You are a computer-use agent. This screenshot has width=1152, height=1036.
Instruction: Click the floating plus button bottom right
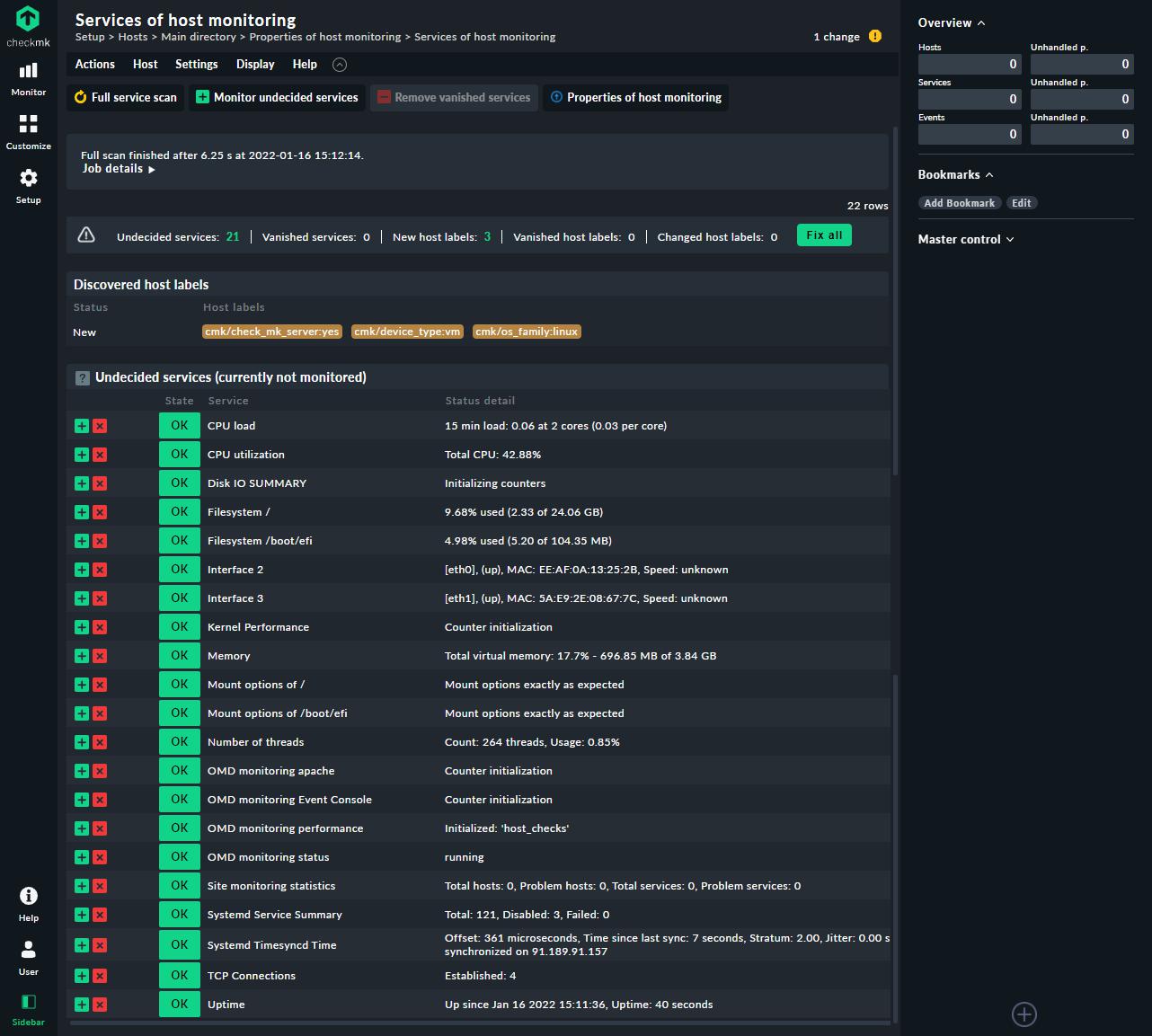[1024, 1014]
